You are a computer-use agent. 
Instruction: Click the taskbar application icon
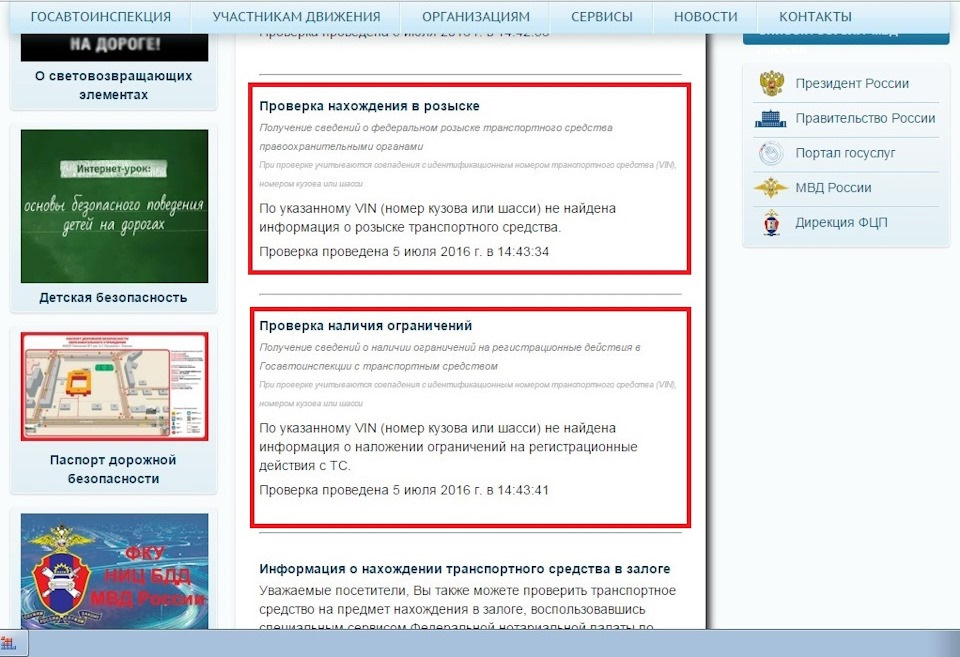click(x=9, y=644)
